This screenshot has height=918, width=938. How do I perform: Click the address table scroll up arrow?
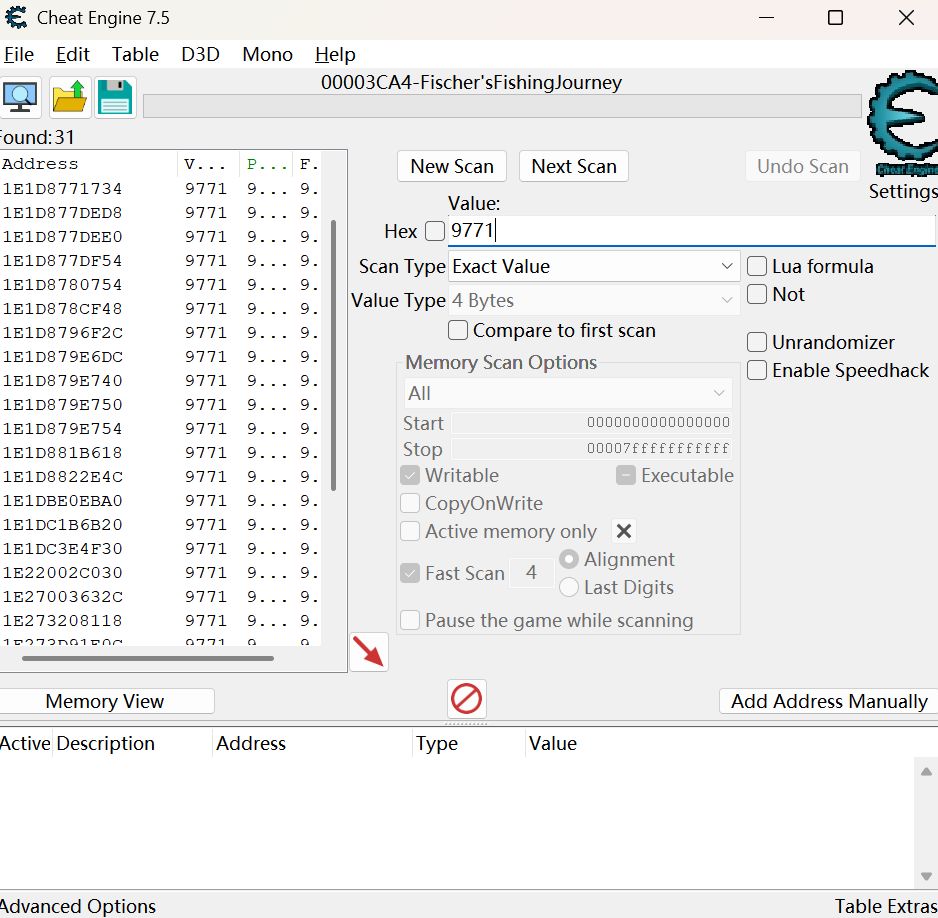(x=926, y=771)
